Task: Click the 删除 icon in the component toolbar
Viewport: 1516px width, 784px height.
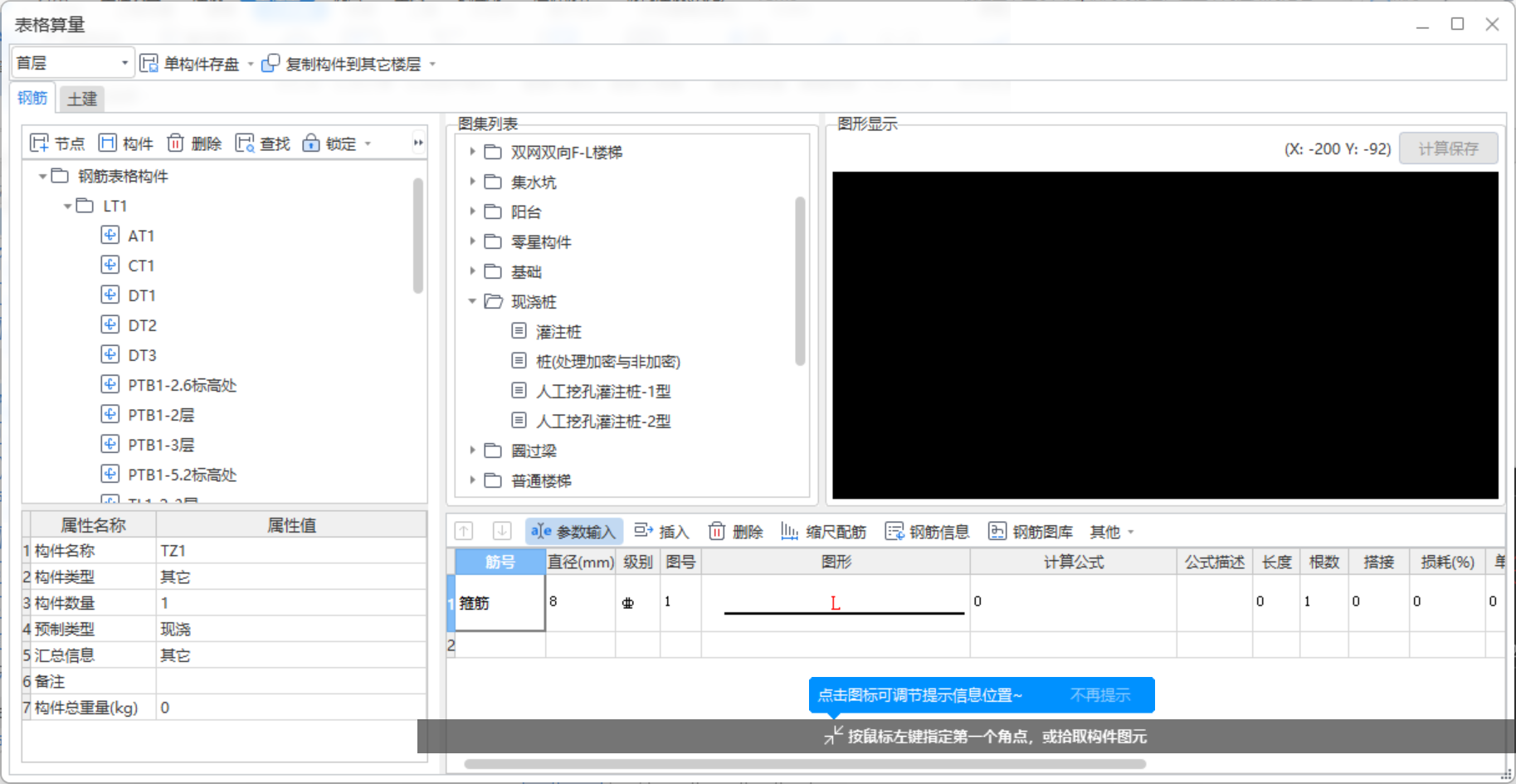Action: click(175, 143)
